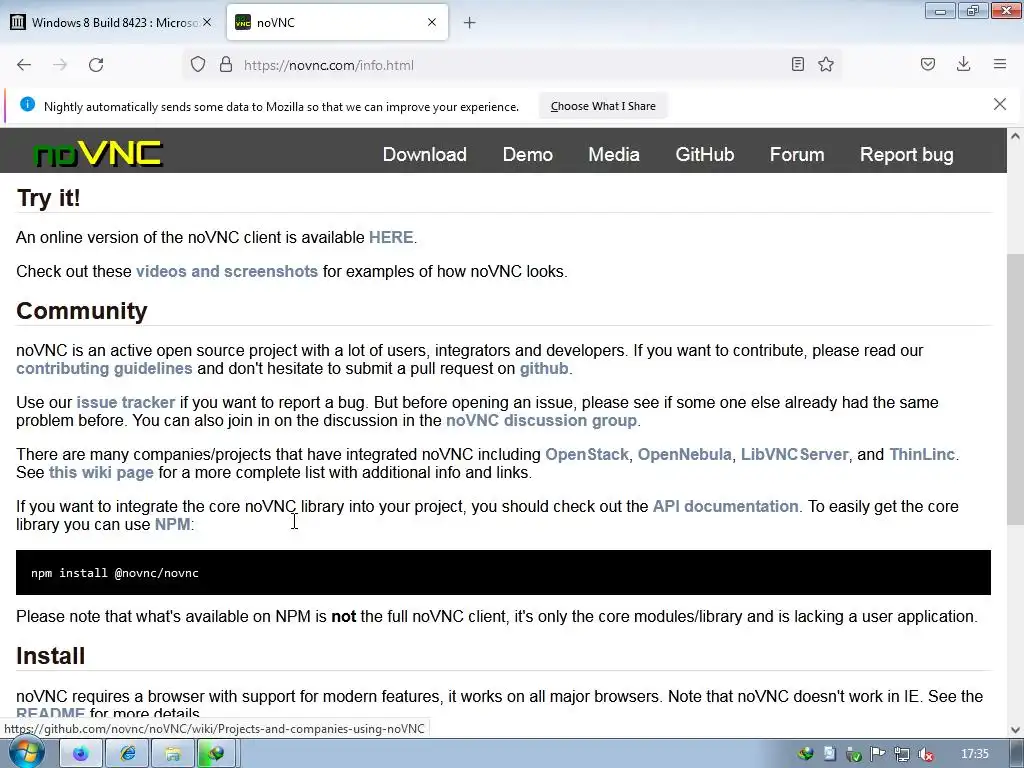This screenshot has width=1024, height=768.
Task: Click Choose What I Share button
Action: (603, 106)
